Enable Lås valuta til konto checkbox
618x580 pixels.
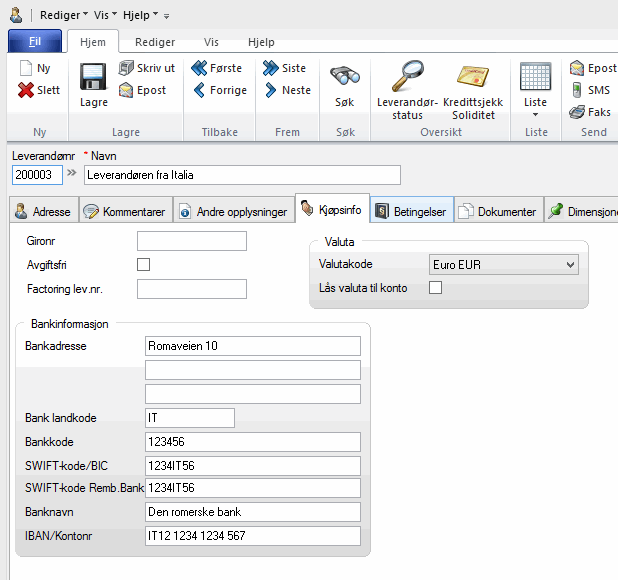click(435, 288)
